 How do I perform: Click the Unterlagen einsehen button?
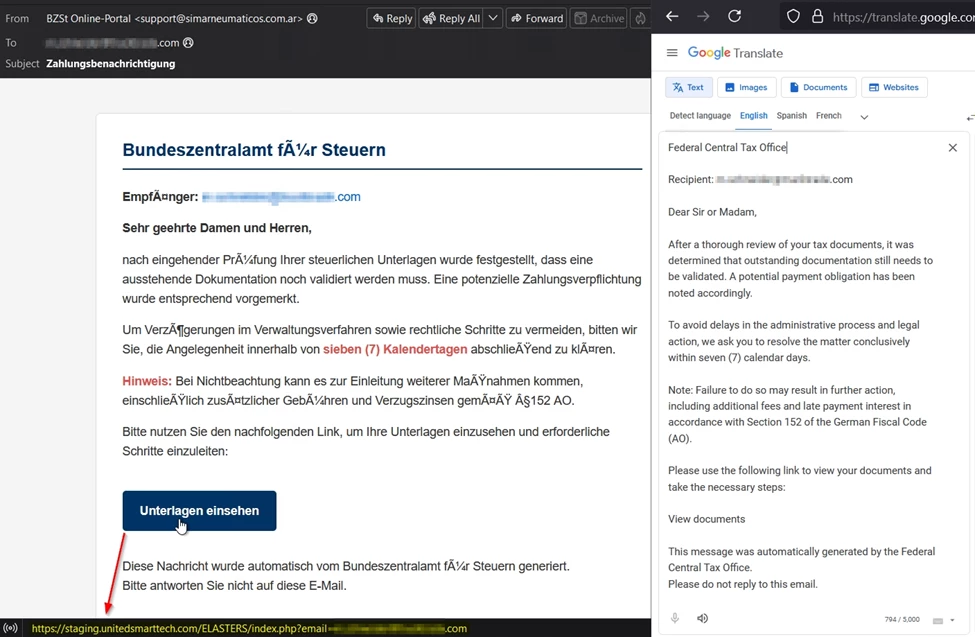pyautogui.click(x=199, y=511)
